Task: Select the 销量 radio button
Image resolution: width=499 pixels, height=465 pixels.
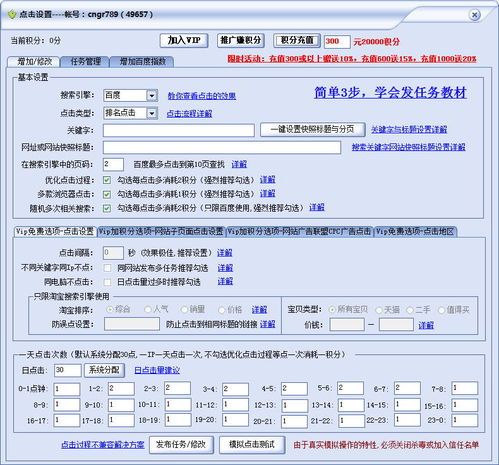Action: pyautogui.click(x=184, y=310)
